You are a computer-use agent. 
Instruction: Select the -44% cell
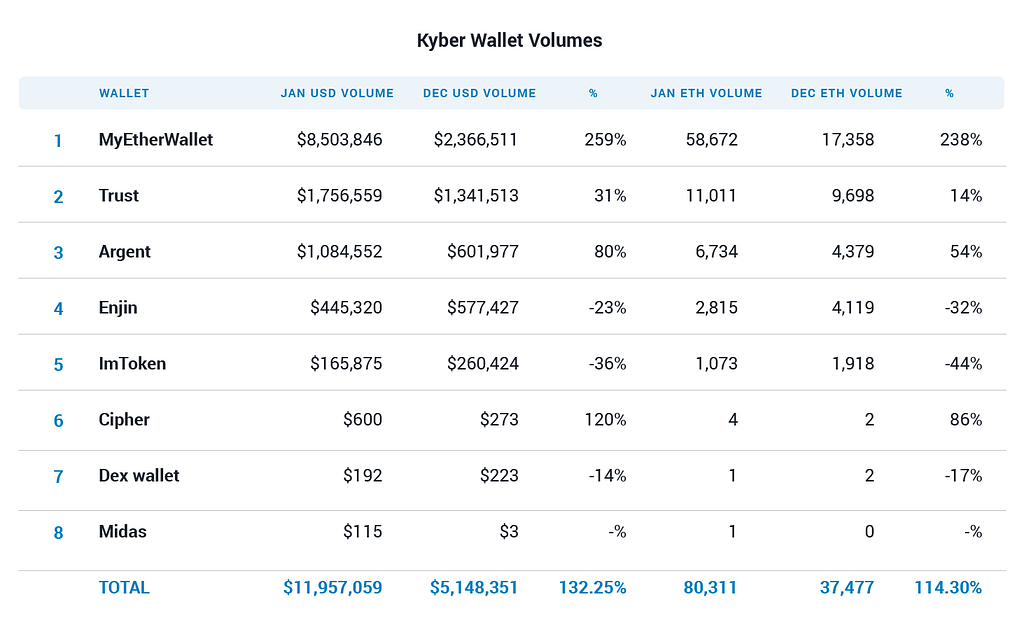click(x=963, y=364)
